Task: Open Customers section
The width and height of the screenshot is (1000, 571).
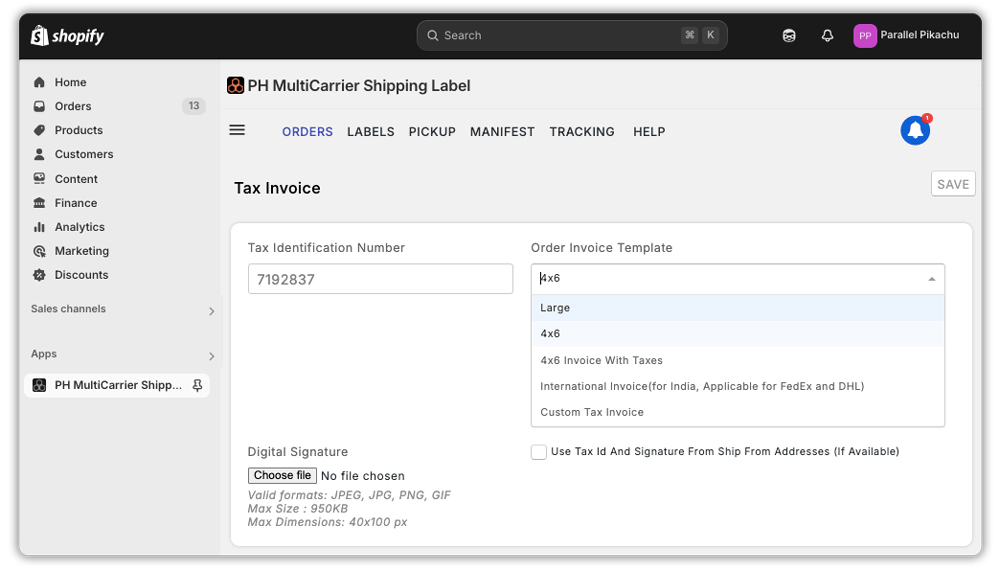Action: tap(84, 154)
